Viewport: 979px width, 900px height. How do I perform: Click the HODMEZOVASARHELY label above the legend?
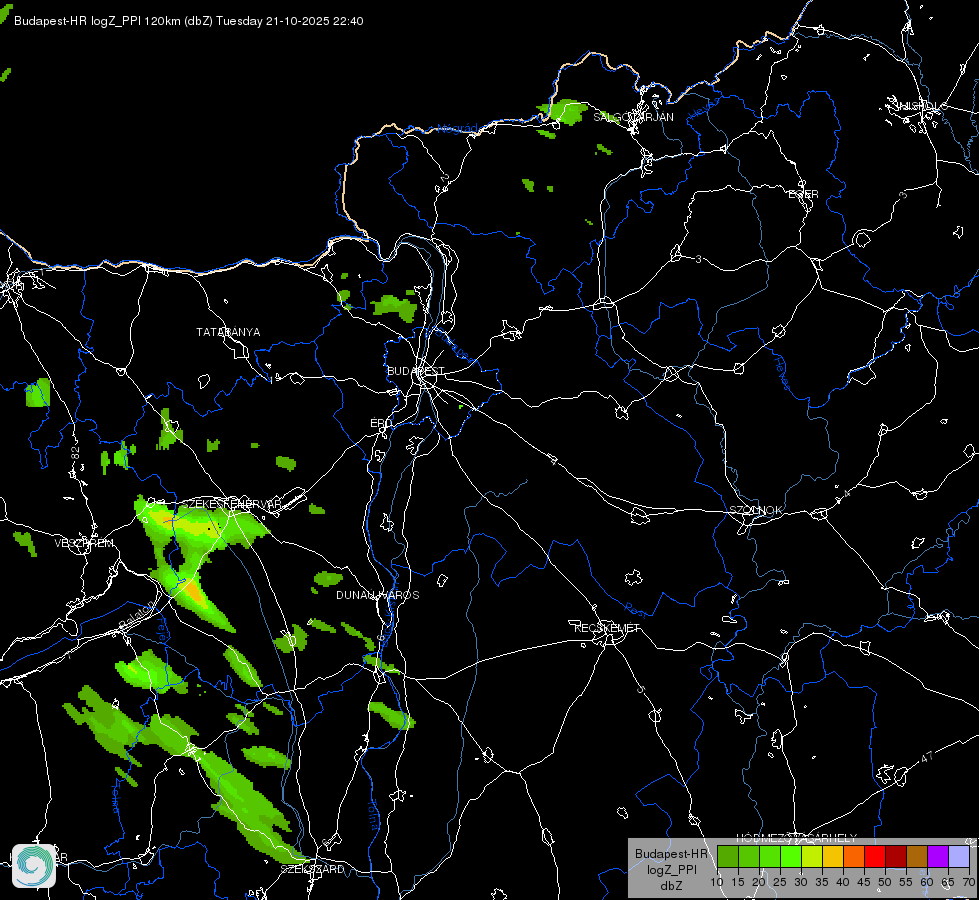pos(796,838)
